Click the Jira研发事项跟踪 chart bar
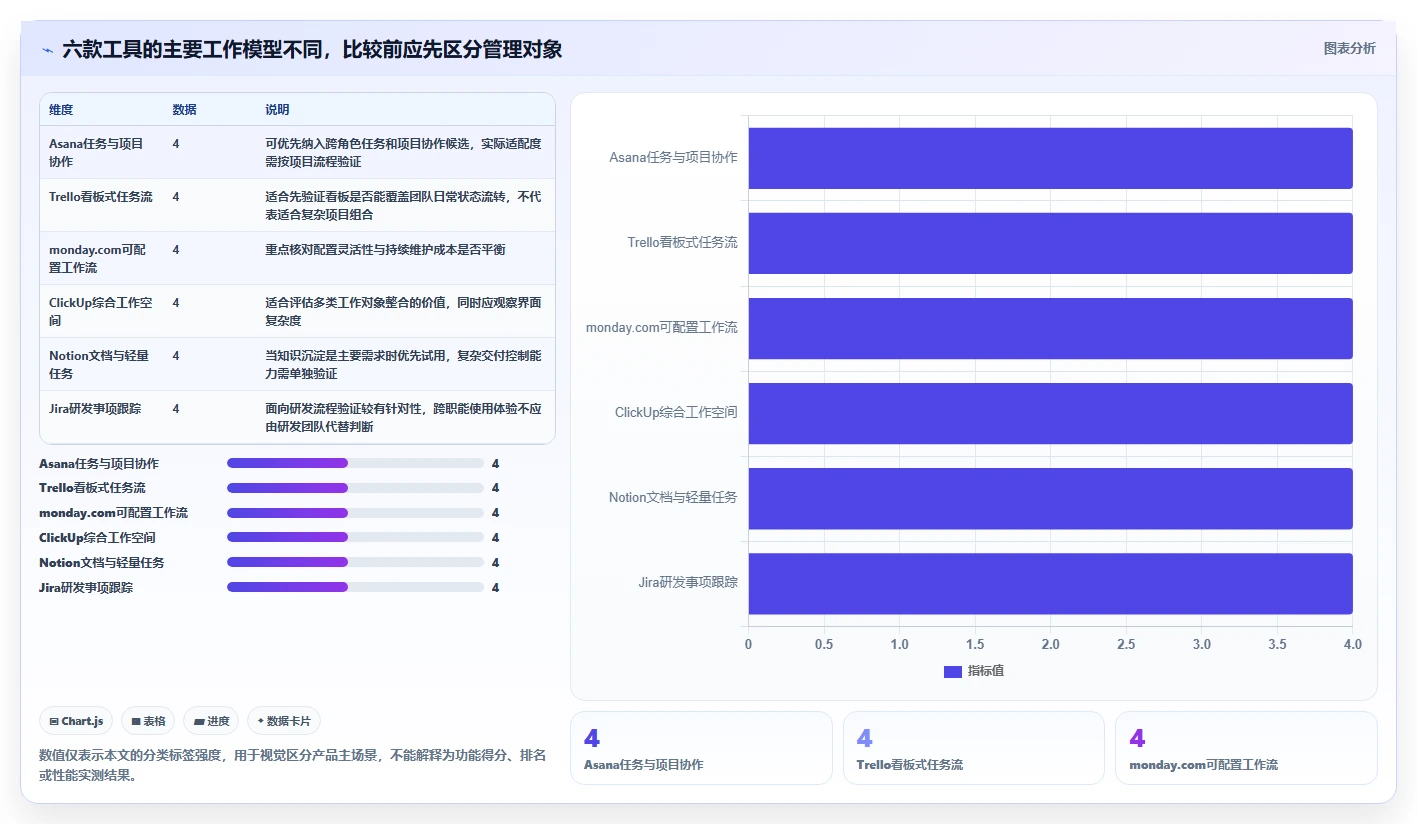 click(x=1050, y=583)
